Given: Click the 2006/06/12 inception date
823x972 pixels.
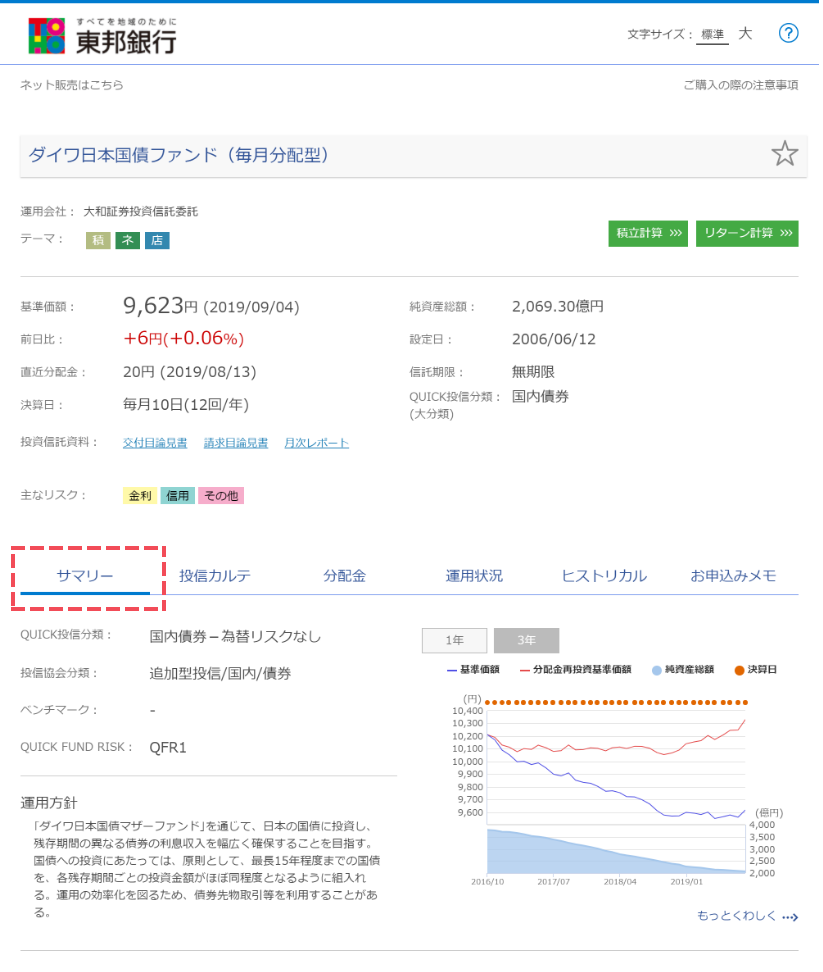Looking at the screenshot, I should click(553, 339).
